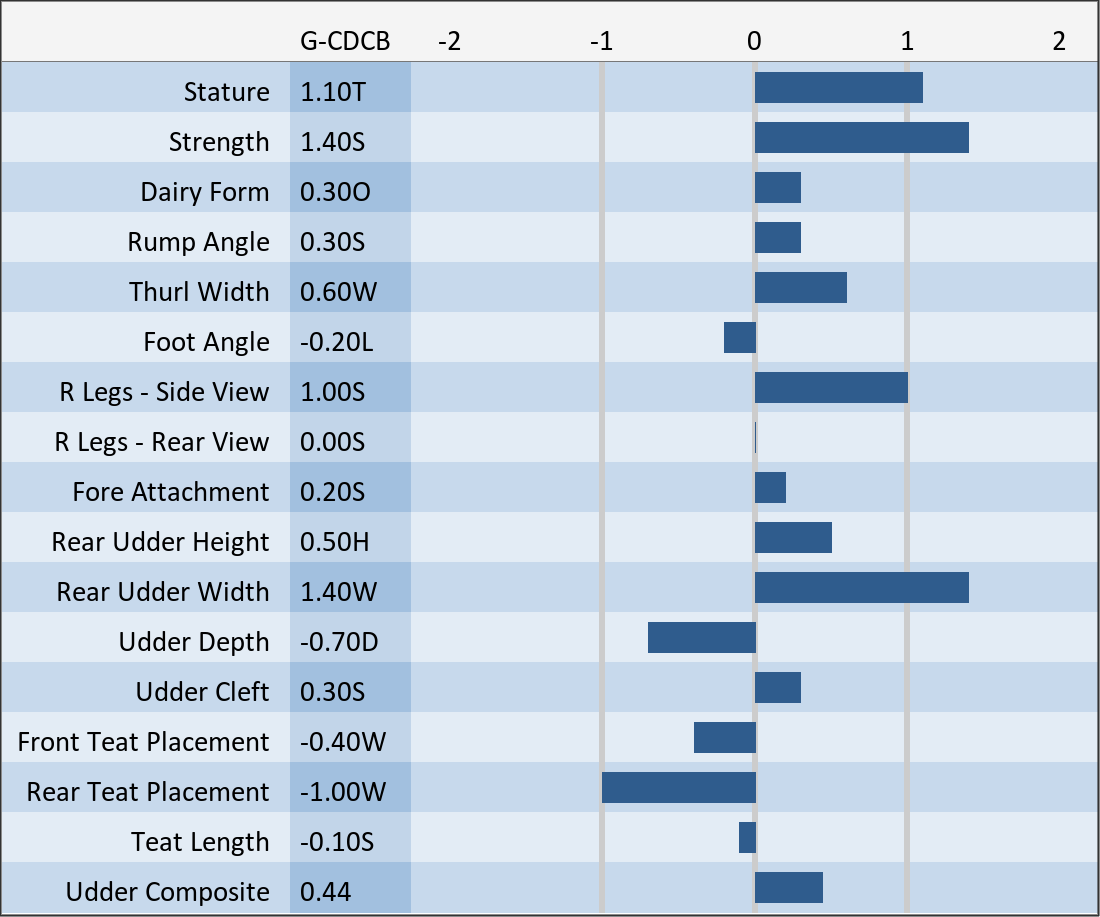Click the Strength value 1.40S
The width and height of the screenshot is (1100, 917).
pos(333,142)
